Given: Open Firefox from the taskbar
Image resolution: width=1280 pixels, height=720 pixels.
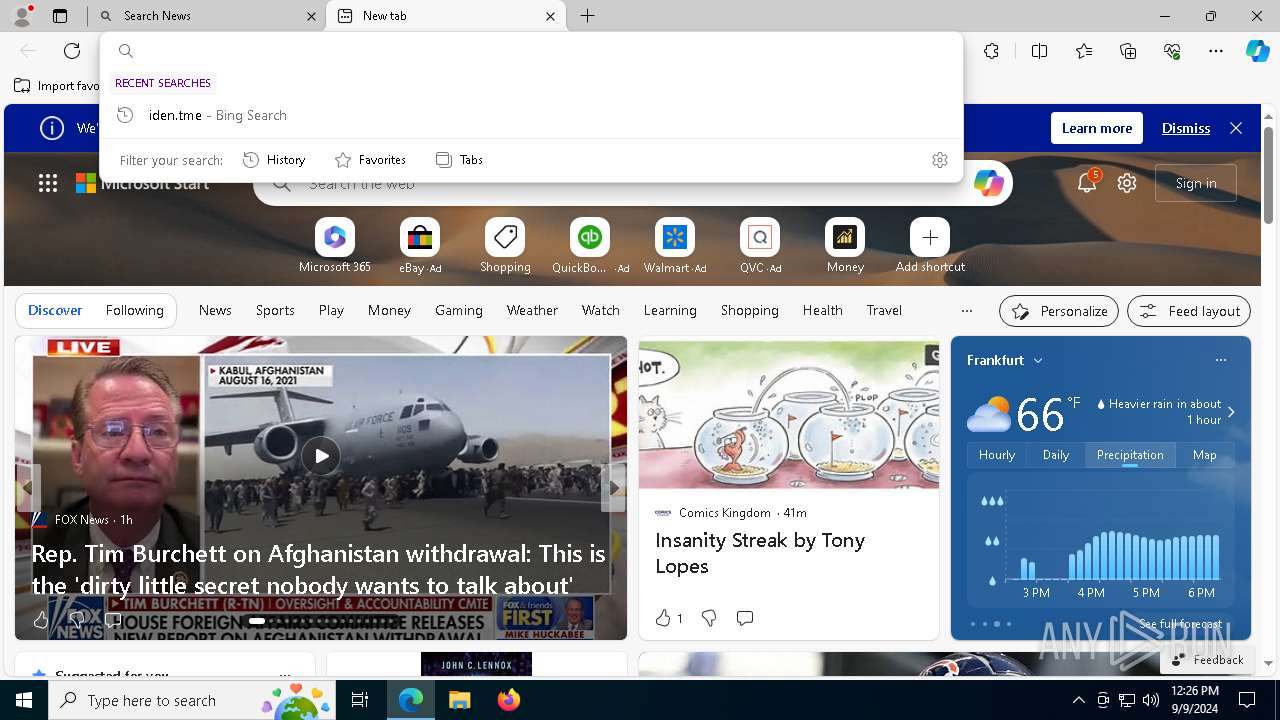Looking at the screenshot, I should coord(509,701).
